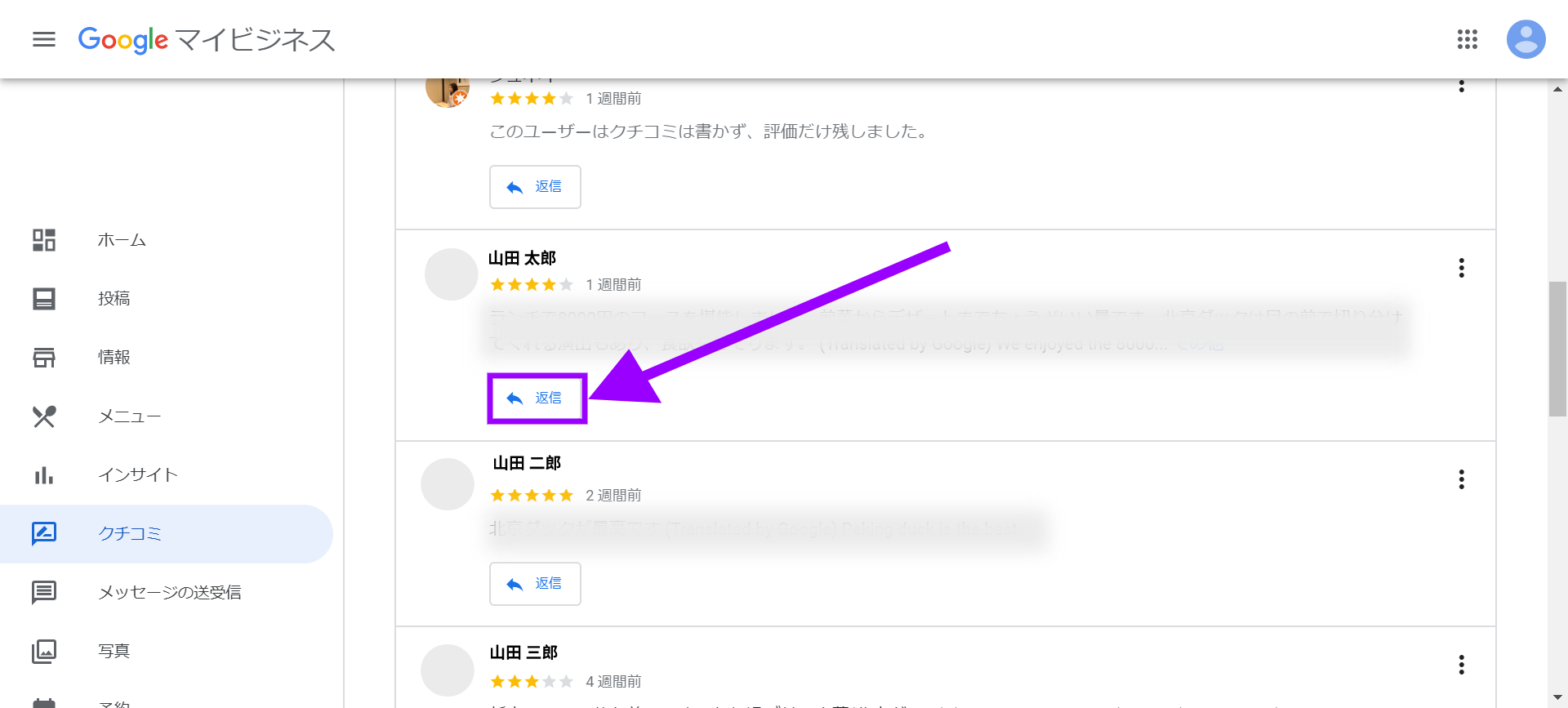Open more options for top review
This screenshot has width=1568, height=708.
[1461, 85]
